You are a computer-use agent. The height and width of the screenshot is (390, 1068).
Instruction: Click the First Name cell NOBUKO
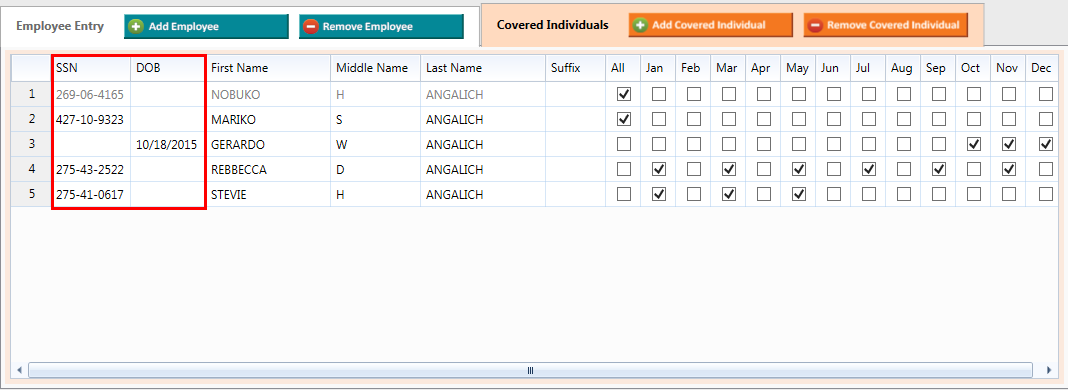268,94
